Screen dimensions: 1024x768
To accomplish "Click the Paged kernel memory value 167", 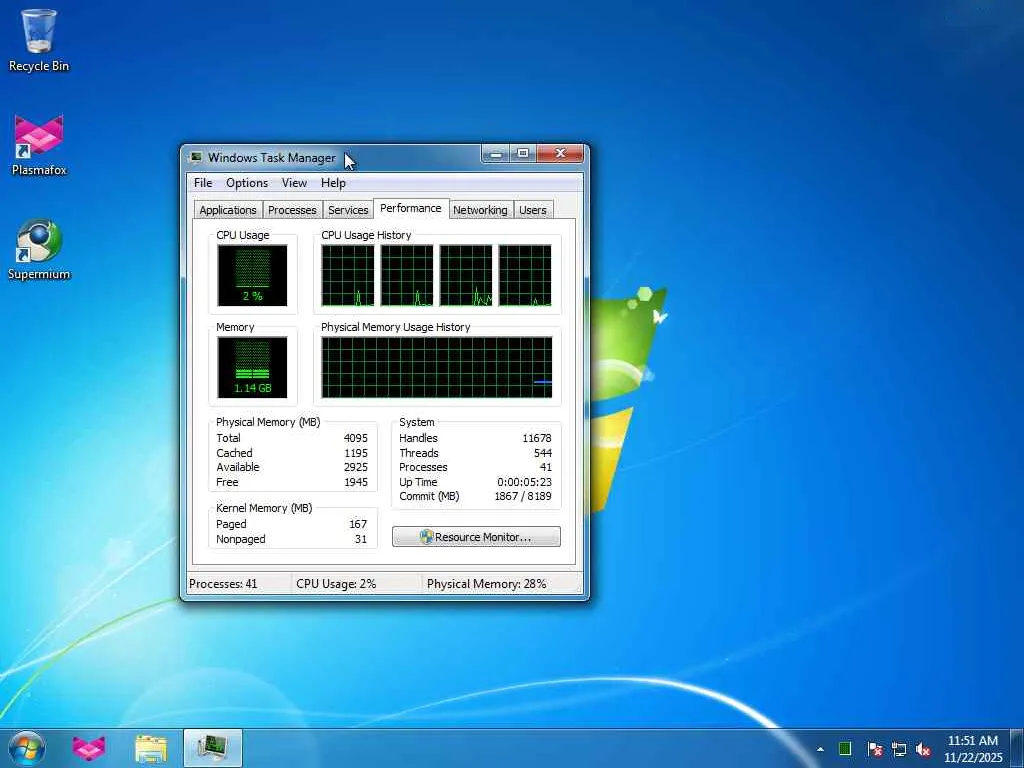I will [358, 524].
